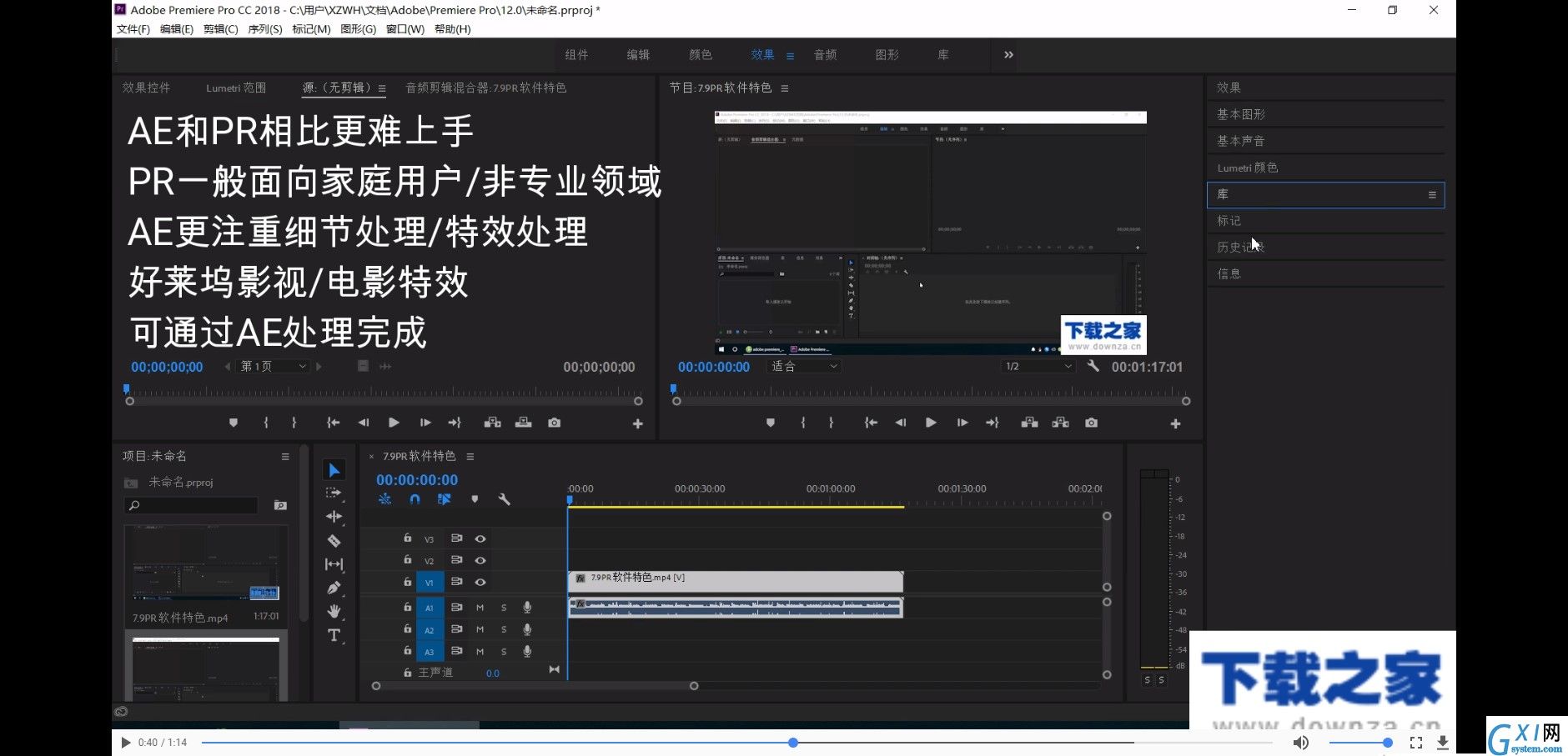Export frame from program monitor camera
The image size is (1568, 756).
pos(1091,423)
